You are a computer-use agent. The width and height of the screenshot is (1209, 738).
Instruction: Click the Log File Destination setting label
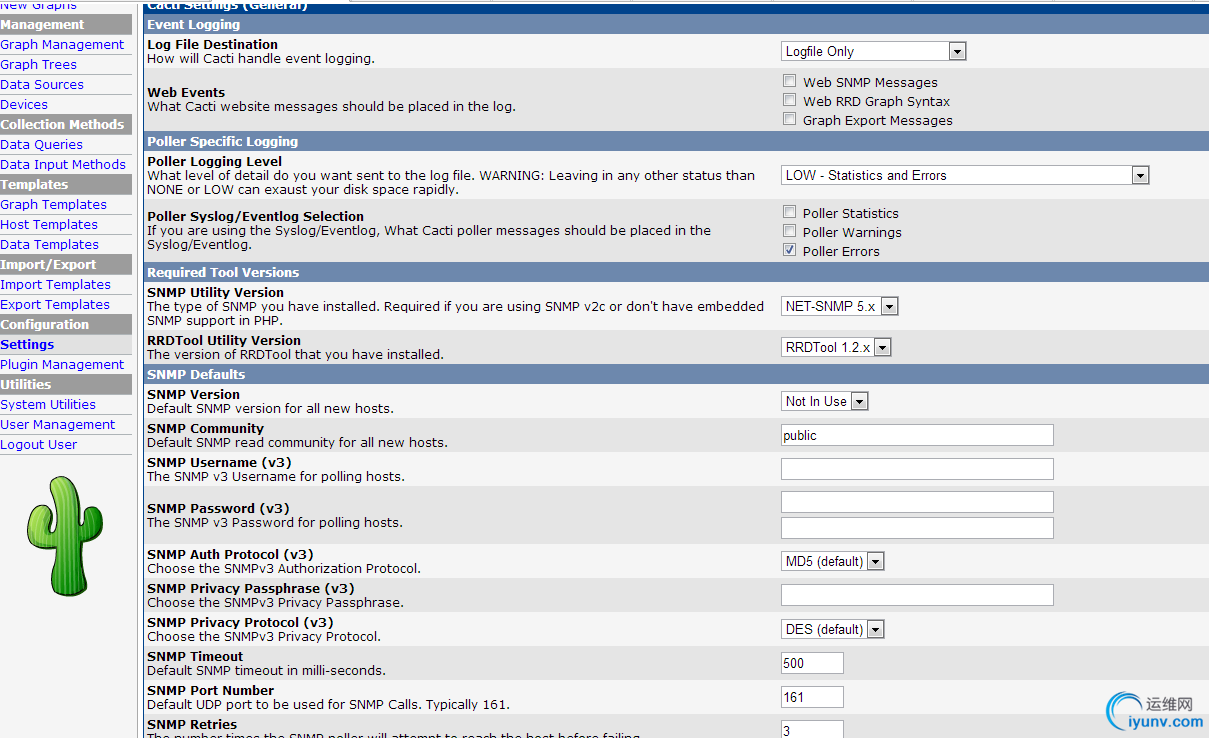tap(212, 44)
